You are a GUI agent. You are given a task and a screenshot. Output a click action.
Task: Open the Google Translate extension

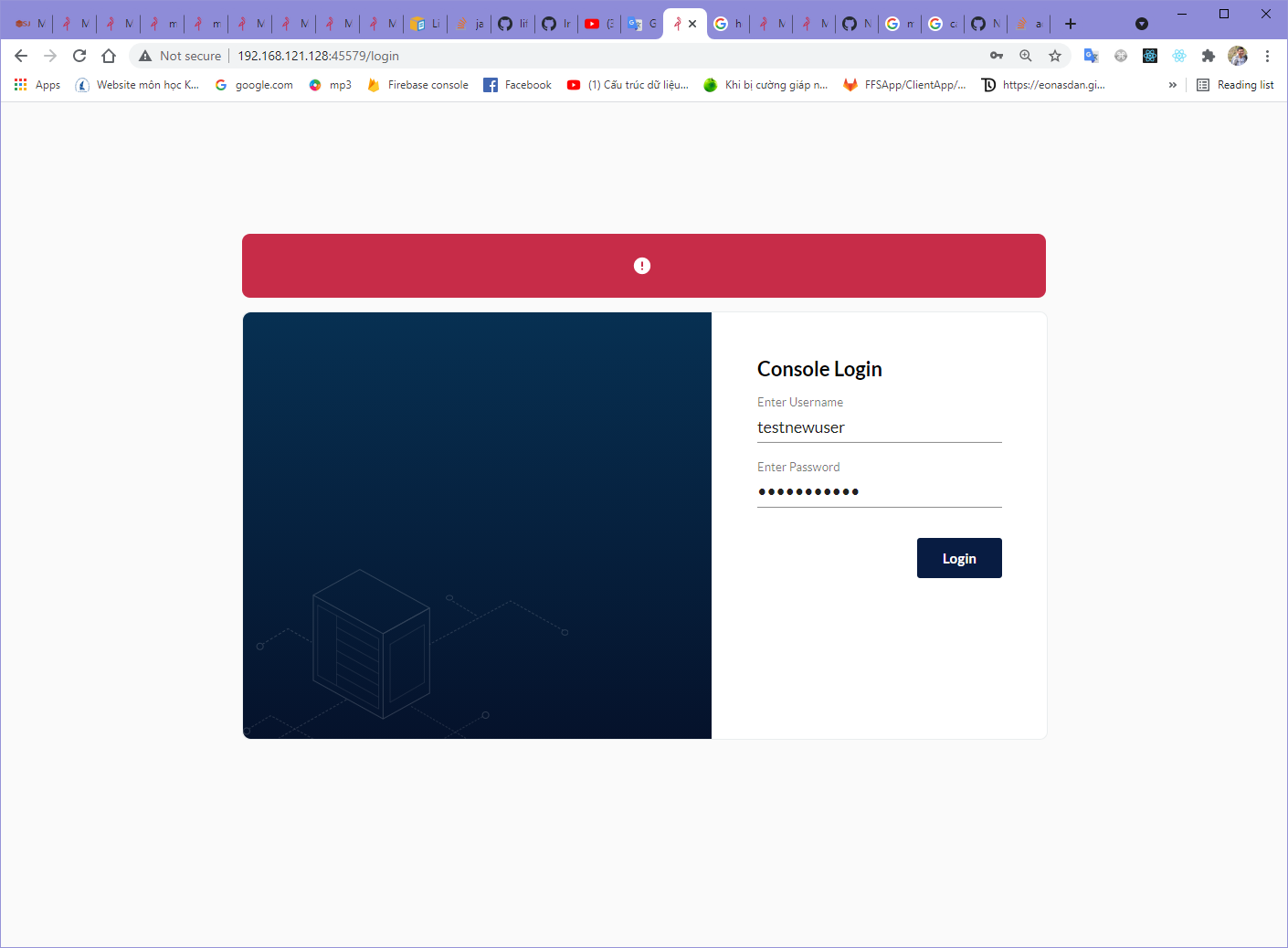1091,56
